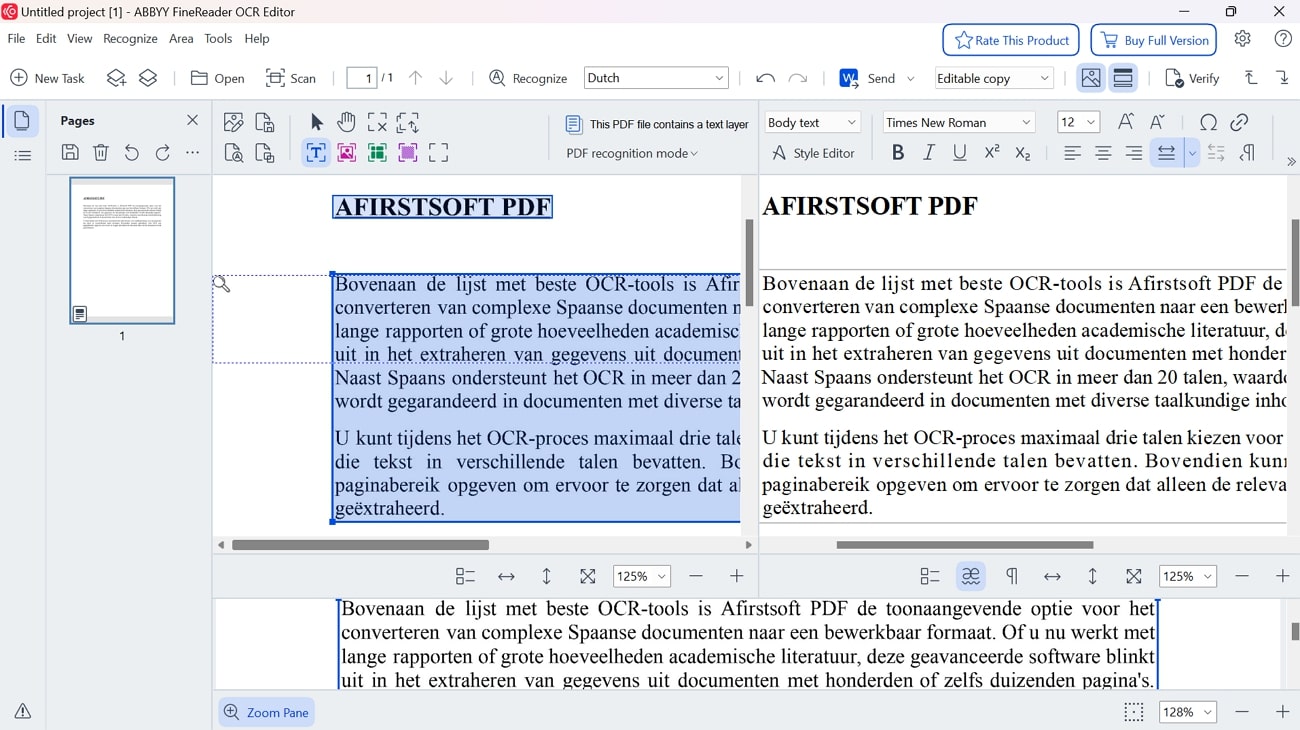This screenshot has width=1300, height=730.
Task: Open the image editor icon
Action: (x=234, y=122)
